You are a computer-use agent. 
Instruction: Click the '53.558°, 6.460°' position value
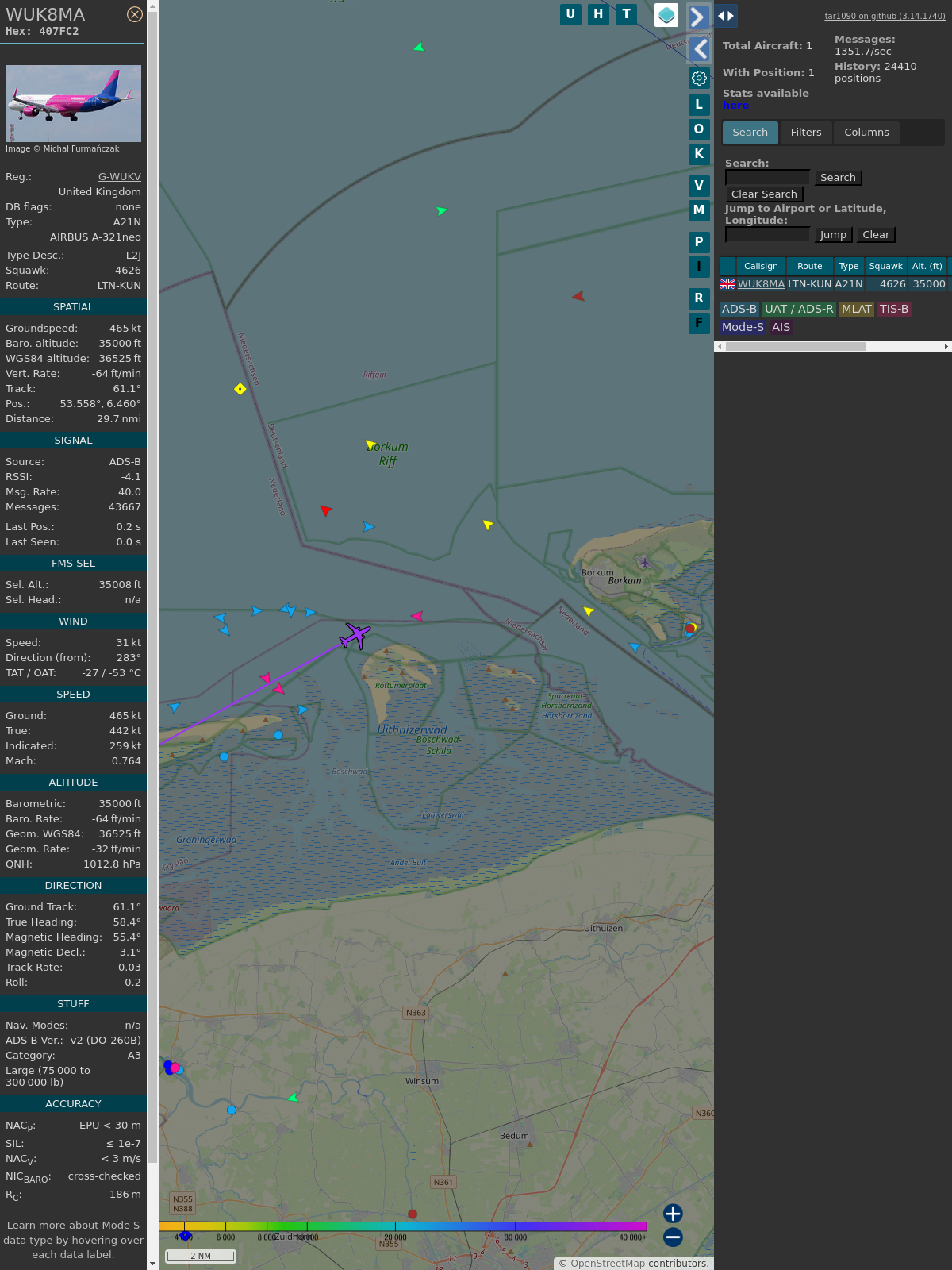tap(101, 404)
